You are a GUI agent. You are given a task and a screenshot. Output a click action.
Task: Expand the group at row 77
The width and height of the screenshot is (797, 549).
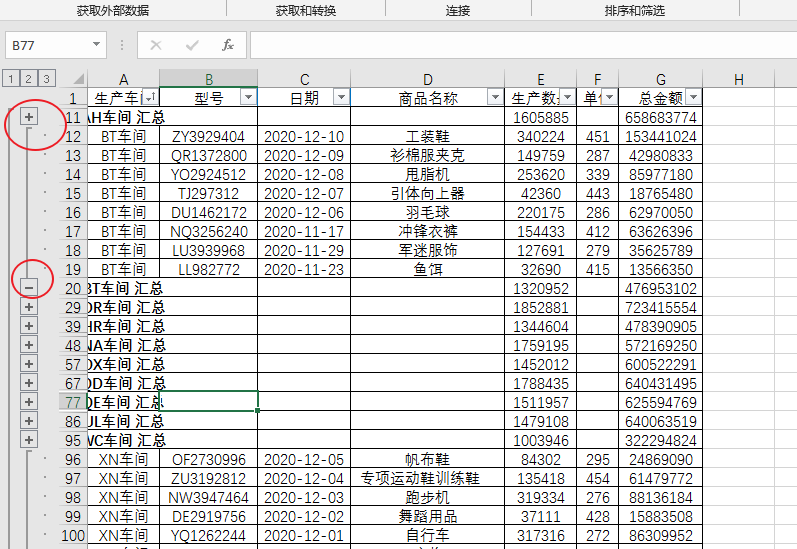tap(29, 402)
